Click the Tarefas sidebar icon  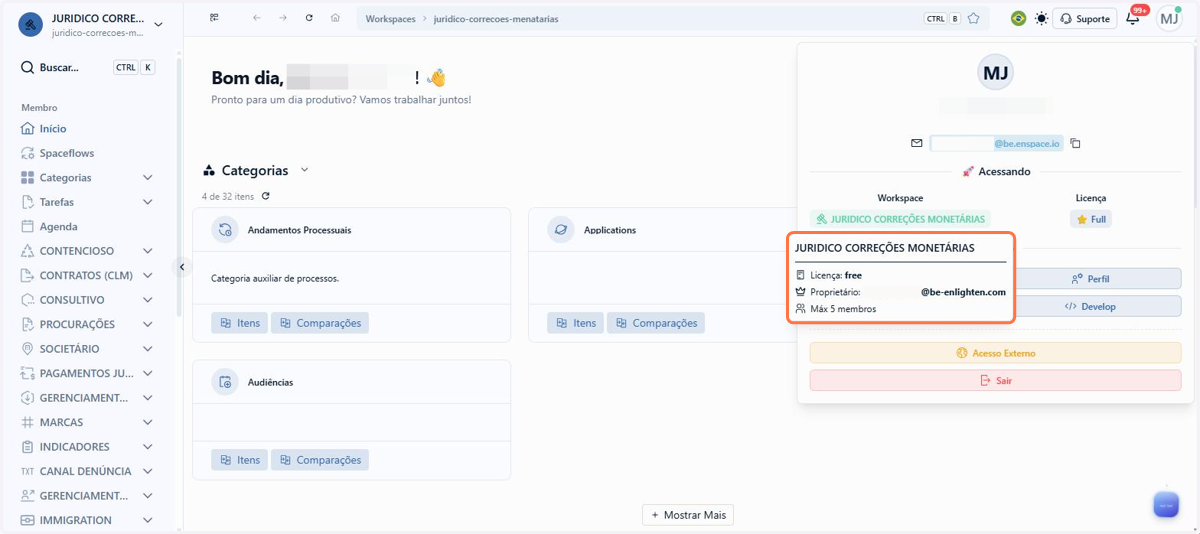(x=28, y=202)
